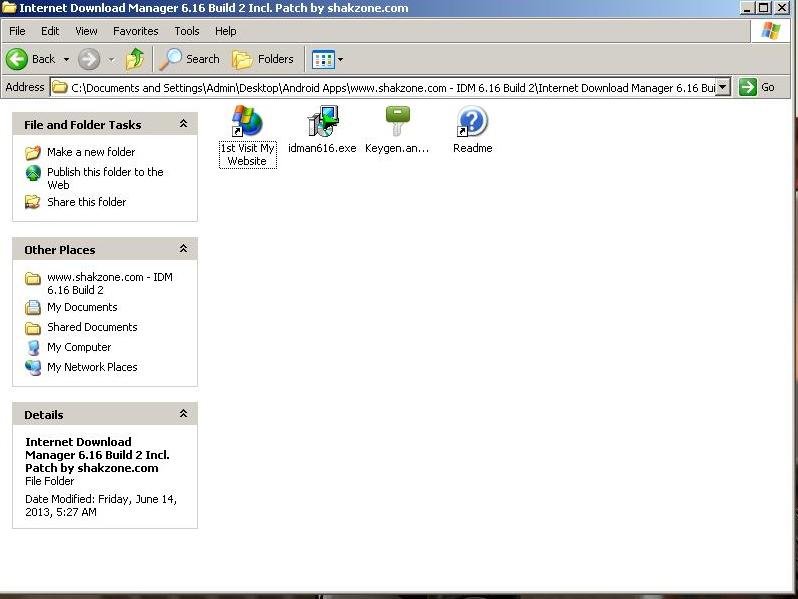The image size is (798, 599).
Task: Open the Help menu
Action: point(225,31)
